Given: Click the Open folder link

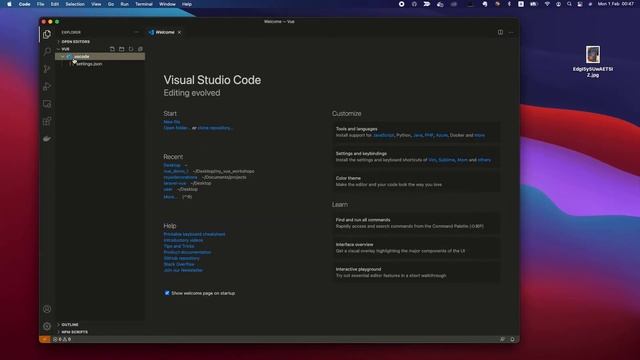Looking at the screenshot, I should pyautogui.click(x=176, y=128).
